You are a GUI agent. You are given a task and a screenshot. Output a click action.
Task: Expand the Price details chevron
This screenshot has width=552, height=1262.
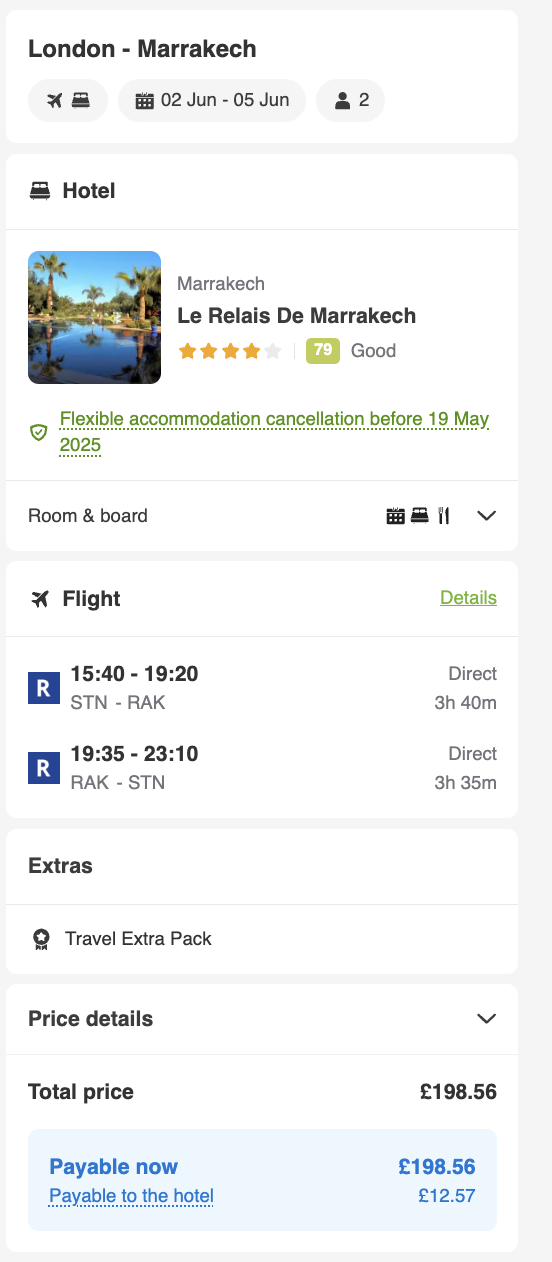point(487,1019)
